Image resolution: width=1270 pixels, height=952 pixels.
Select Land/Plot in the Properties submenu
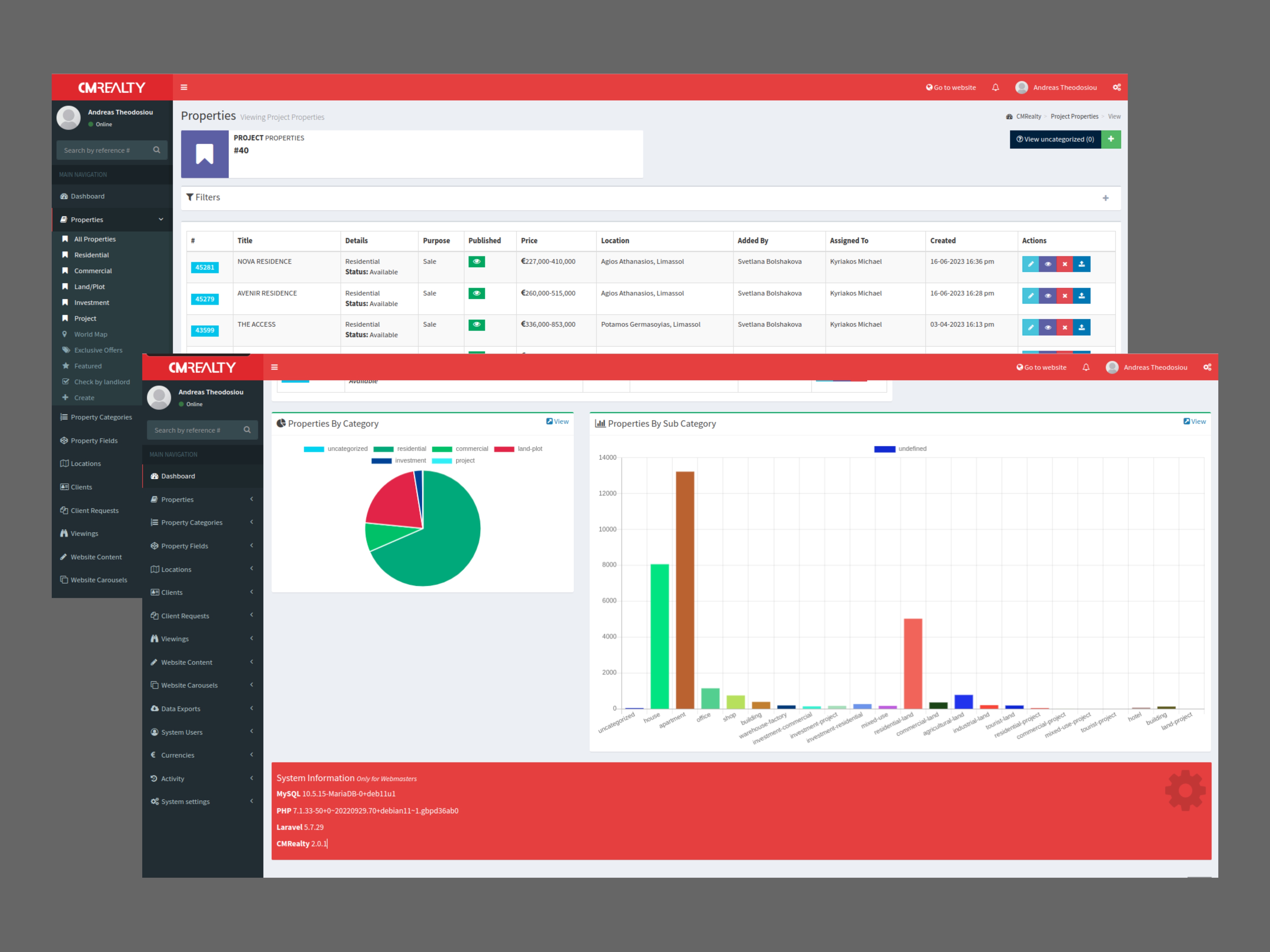89,286
